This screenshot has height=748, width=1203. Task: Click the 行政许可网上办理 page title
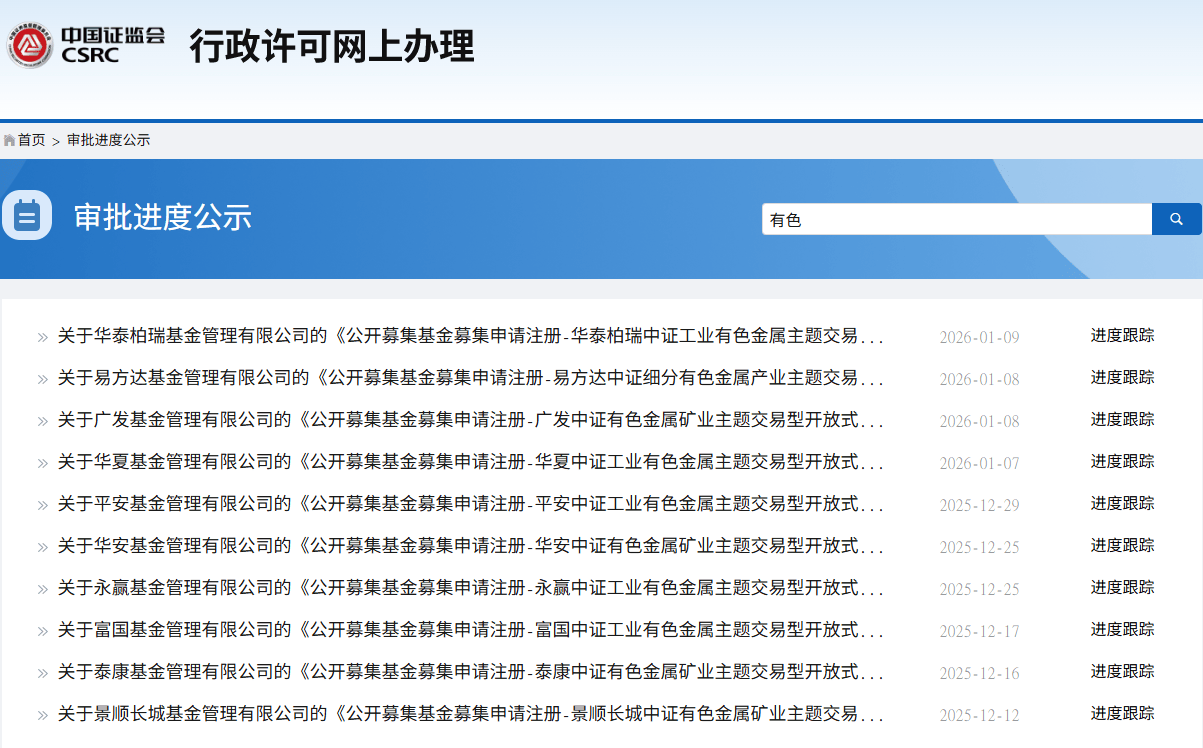pyautogui.click(x=331, y=47)
